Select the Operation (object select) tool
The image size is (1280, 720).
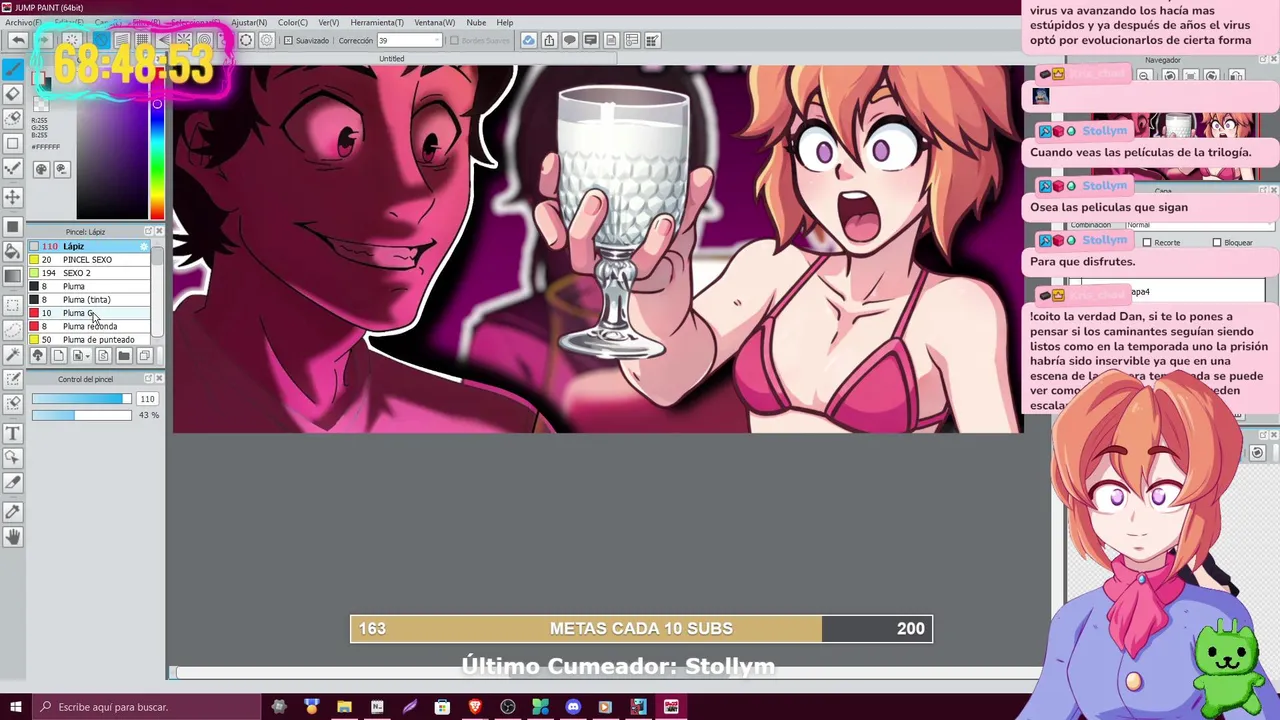13,458
